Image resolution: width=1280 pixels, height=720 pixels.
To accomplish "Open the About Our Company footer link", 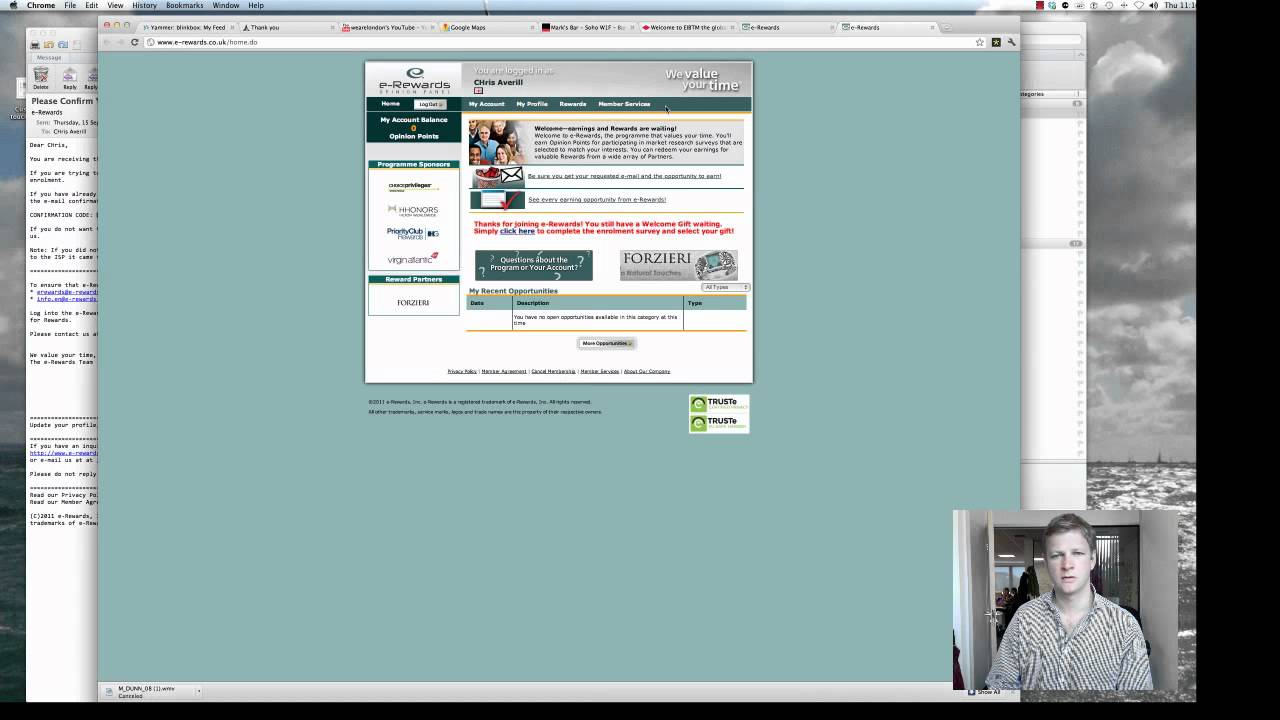I will 647,371.
